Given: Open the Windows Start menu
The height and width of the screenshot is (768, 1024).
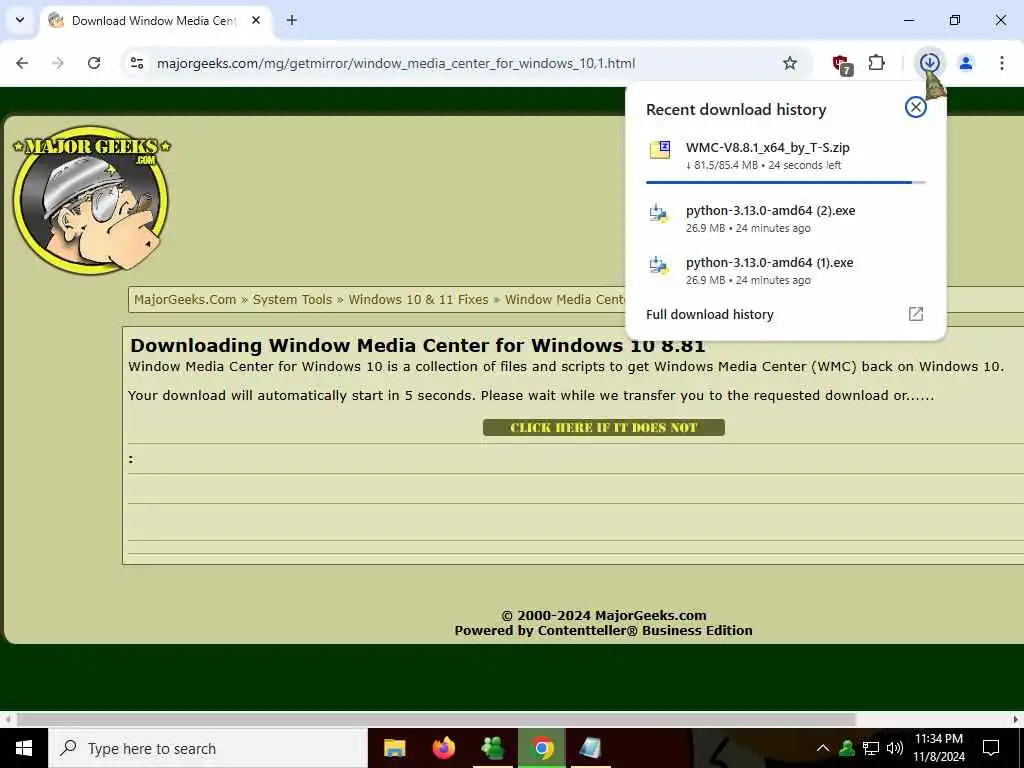Looking at the screenshot, I should click(x=24, y=748).
